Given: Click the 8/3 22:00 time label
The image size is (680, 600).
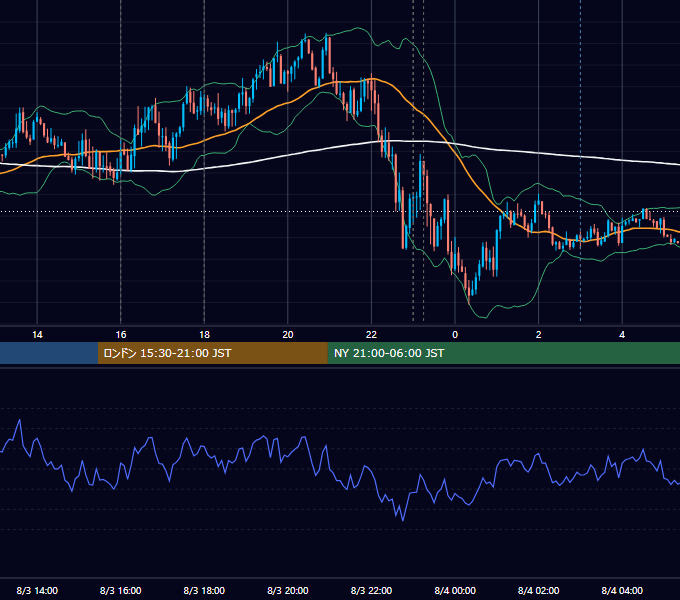Looking at the screenshot, I should click(x=371, y=590).
